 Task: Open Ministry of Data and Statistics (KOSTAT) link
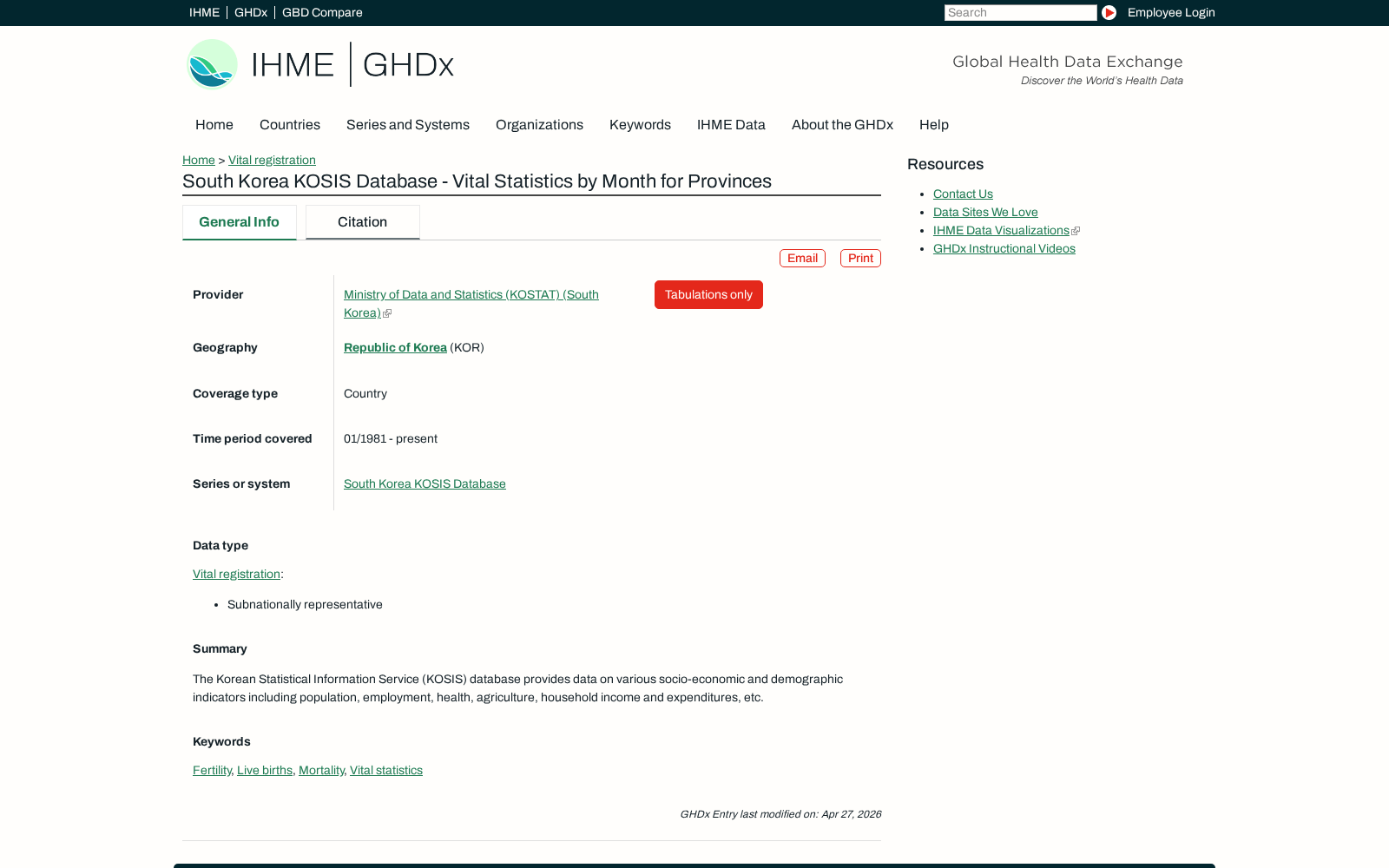click(471, 304)
